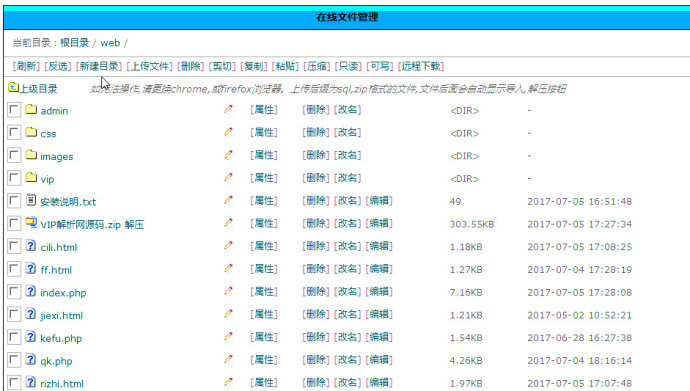Check the admin folder checkbox
Image resolution: width=690 pixels, height=391 pixels.
(14, 110)
